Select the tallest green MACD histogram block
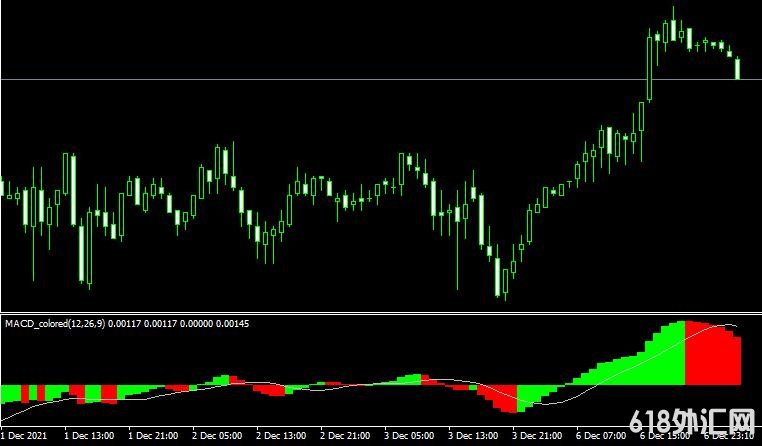762x446 pixels. (x=675, y=353)
